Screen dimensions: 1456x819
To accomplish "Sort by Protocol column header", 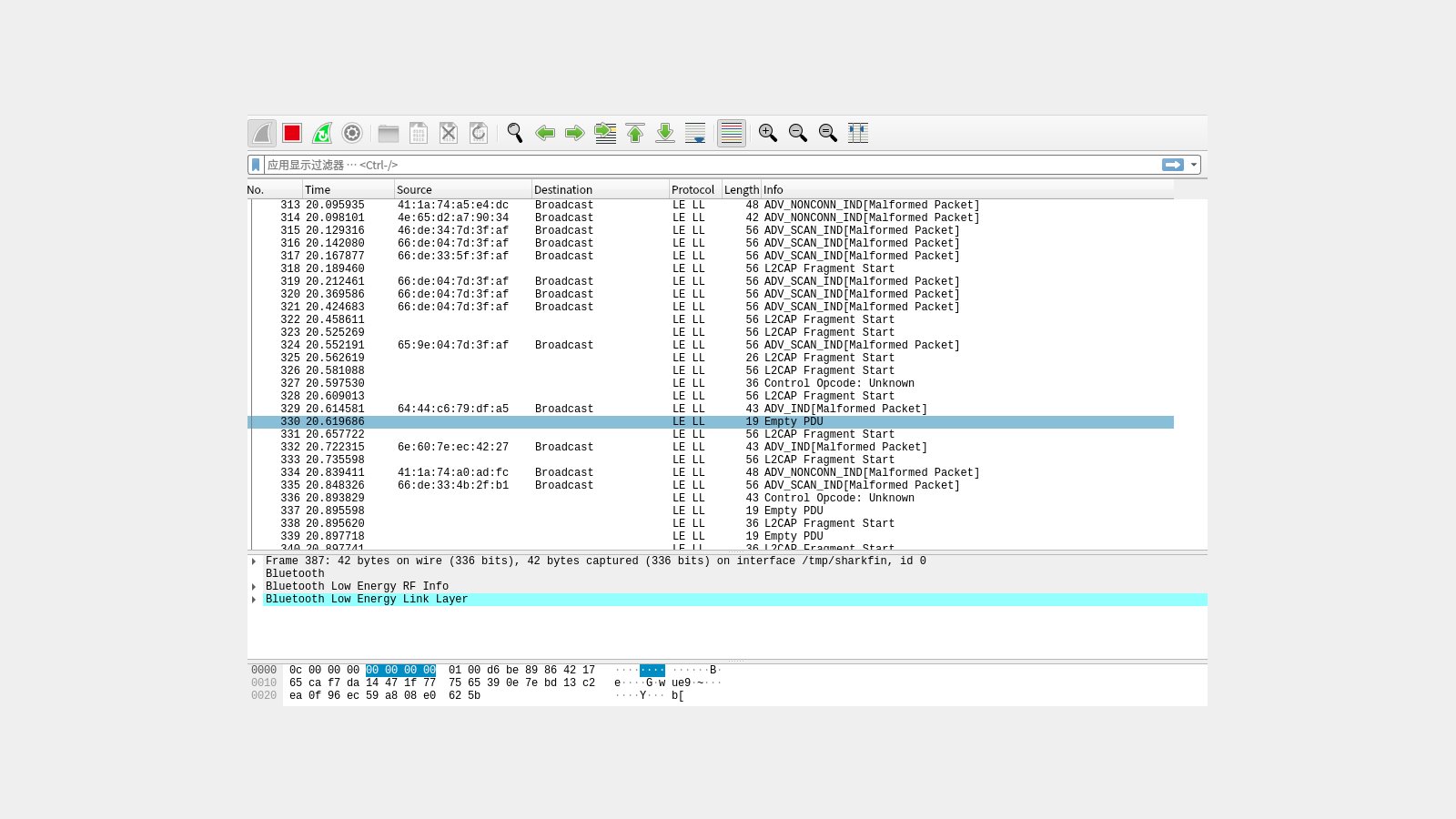I will pos(695,190).
